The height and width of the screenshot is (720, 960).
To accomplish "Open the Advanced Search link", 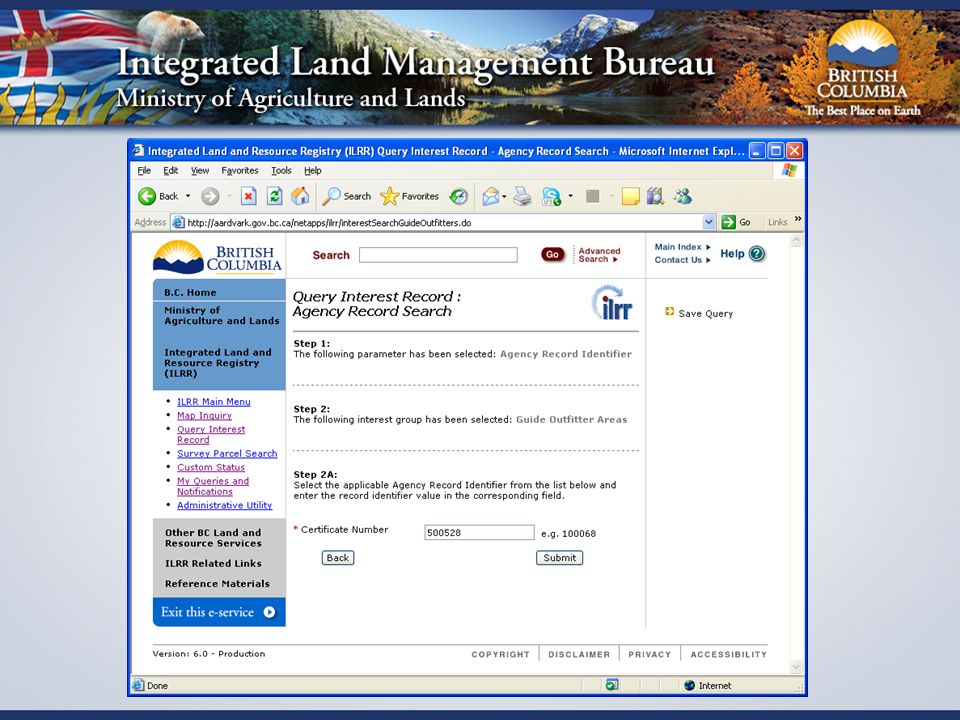I will (599, 255).
